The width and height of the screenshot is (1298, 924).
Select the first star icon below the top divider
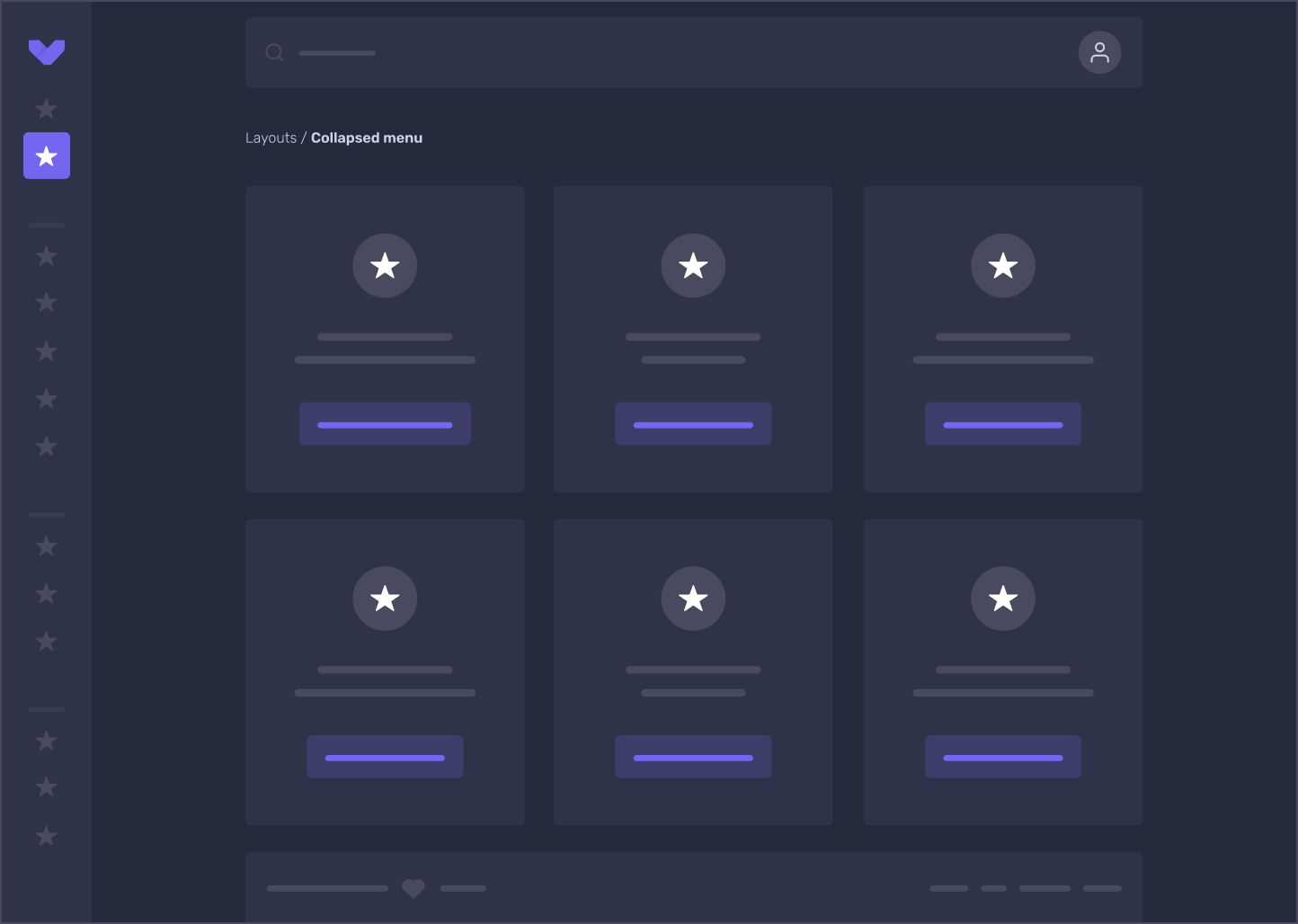46,256
